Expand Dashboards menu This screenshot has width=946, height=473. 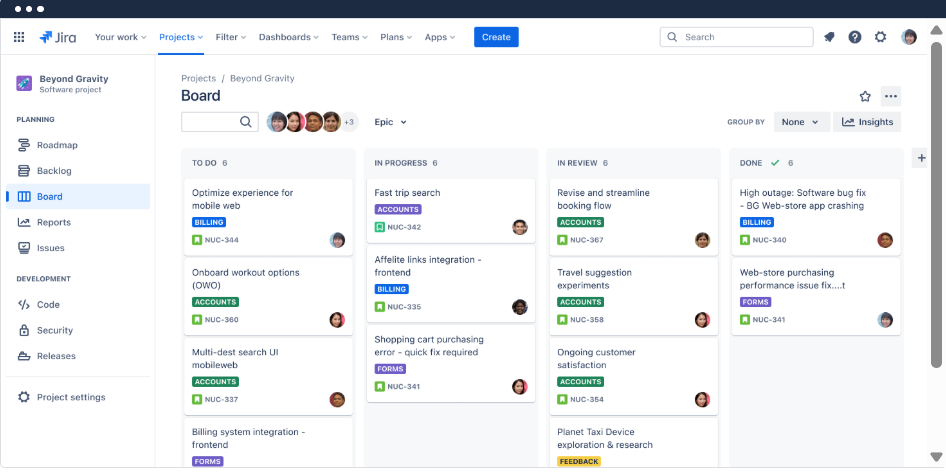tap(289, 37)
